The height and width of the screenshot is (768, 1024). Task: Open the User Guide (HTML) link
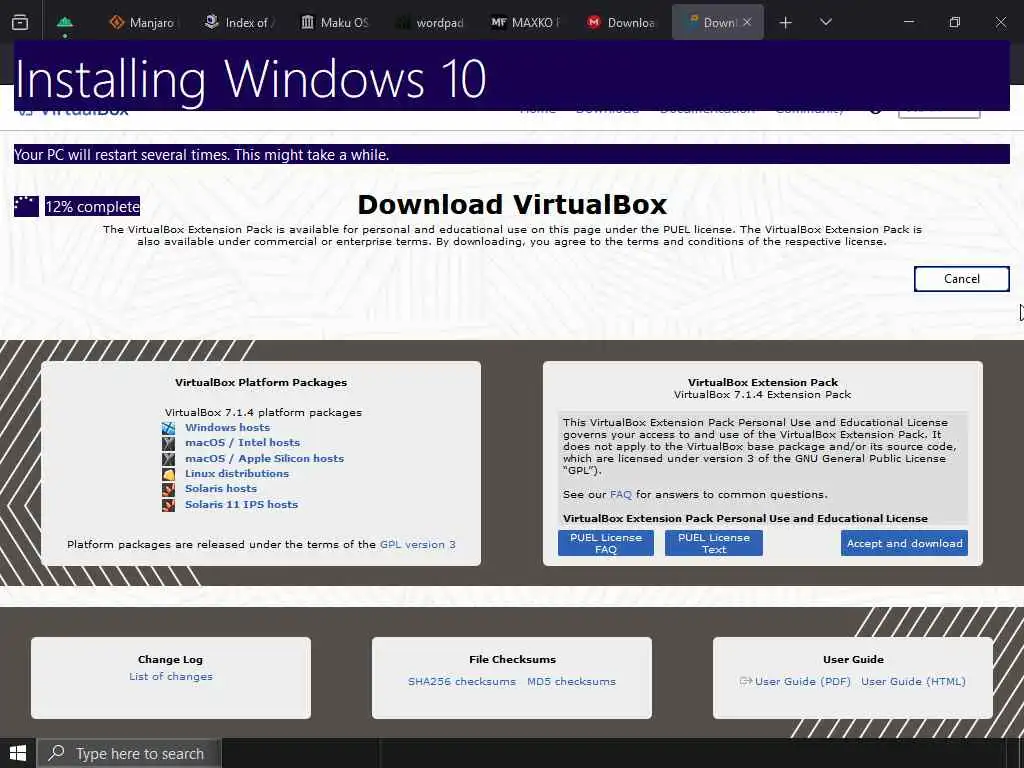913,681
